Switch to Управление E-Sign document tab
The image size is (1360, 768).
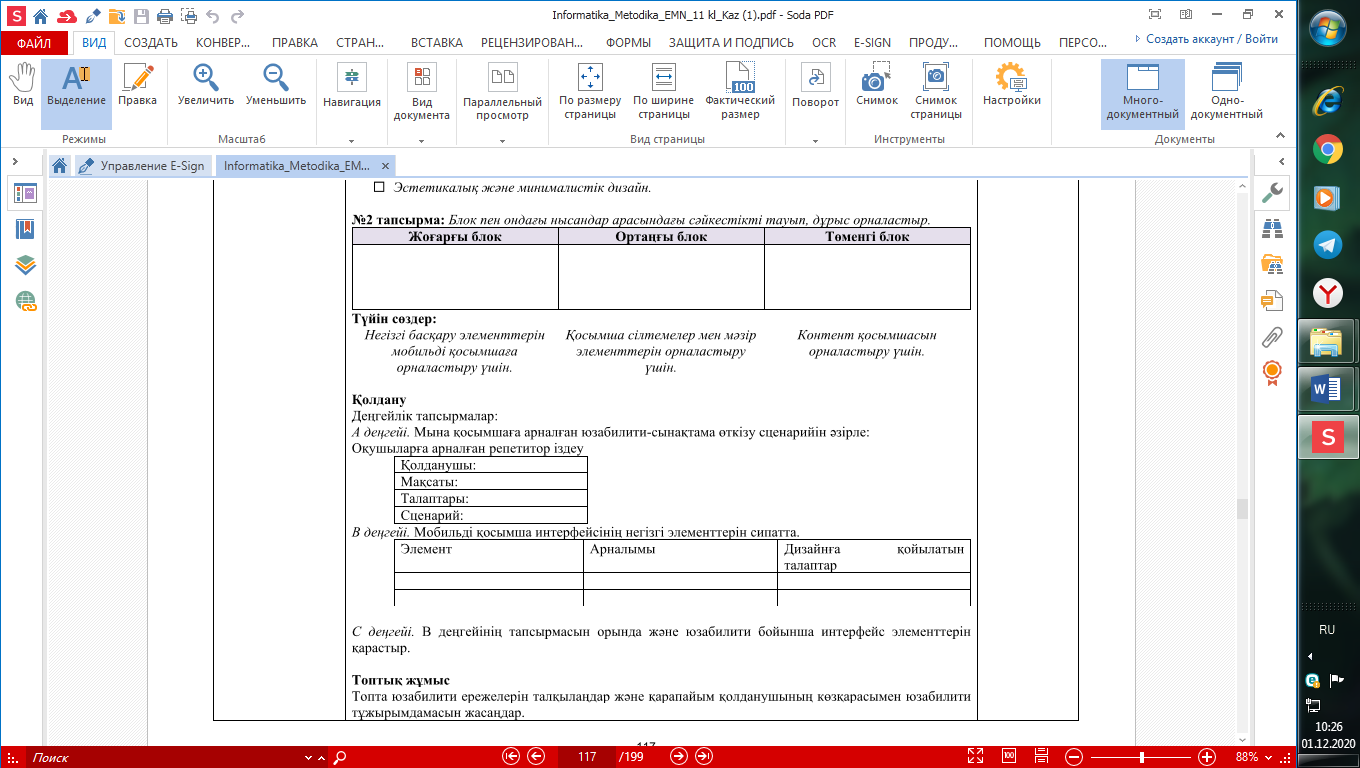(x=144, y=166)
